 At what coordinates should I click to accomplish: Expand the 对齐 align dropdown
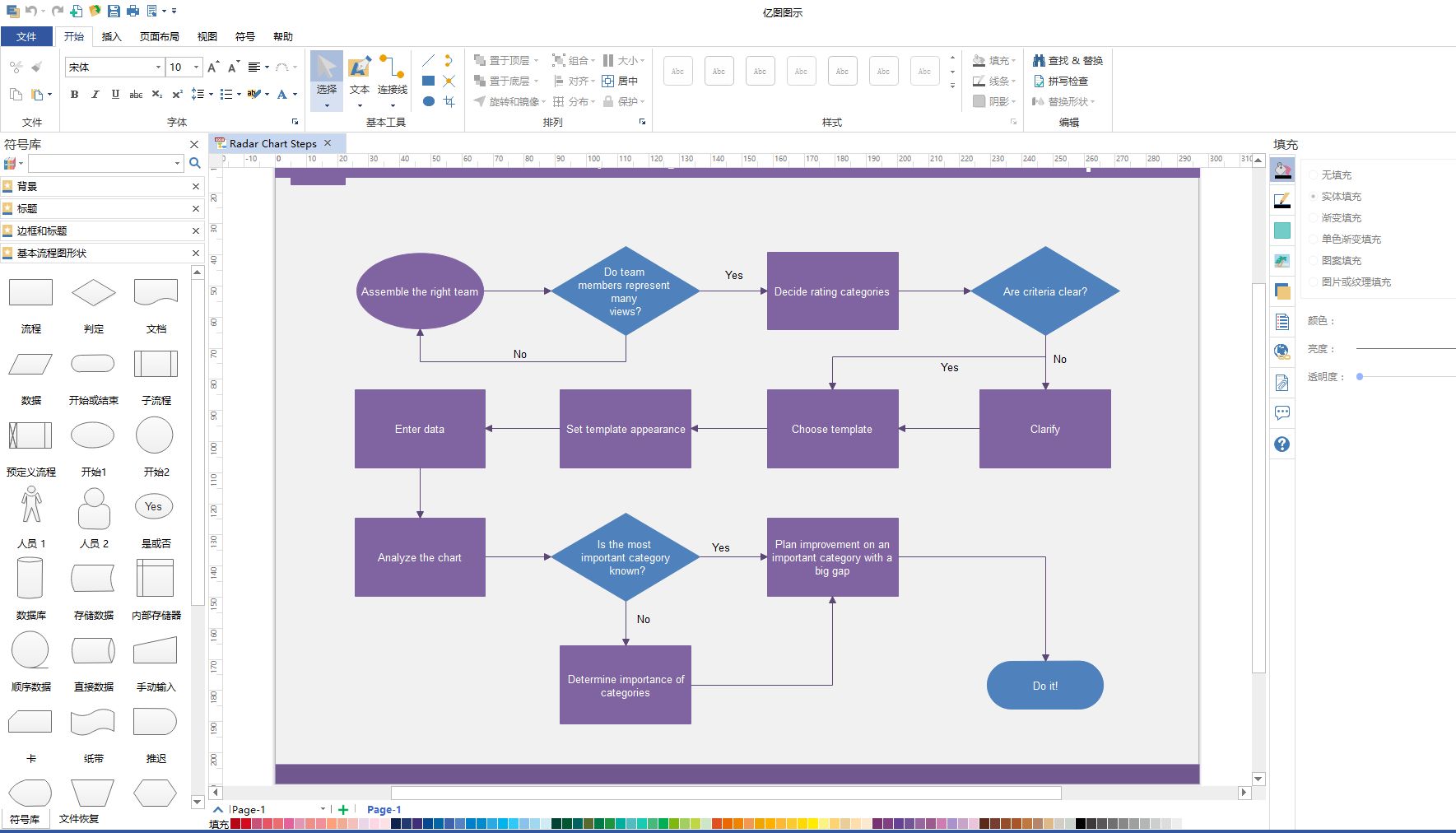tap(593, 81)
